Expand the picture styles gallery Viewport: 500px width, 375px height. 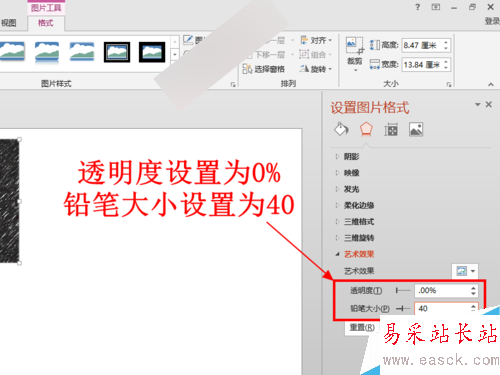click(175, 54)
